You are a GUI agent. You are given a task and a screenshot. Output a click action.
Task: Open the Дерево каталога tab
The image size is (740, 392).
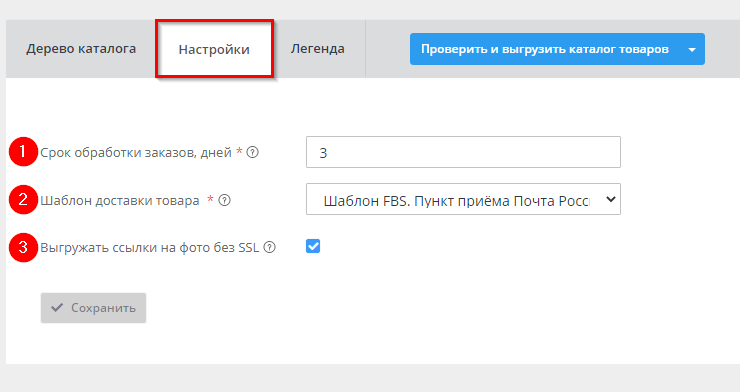click(81, 49)
